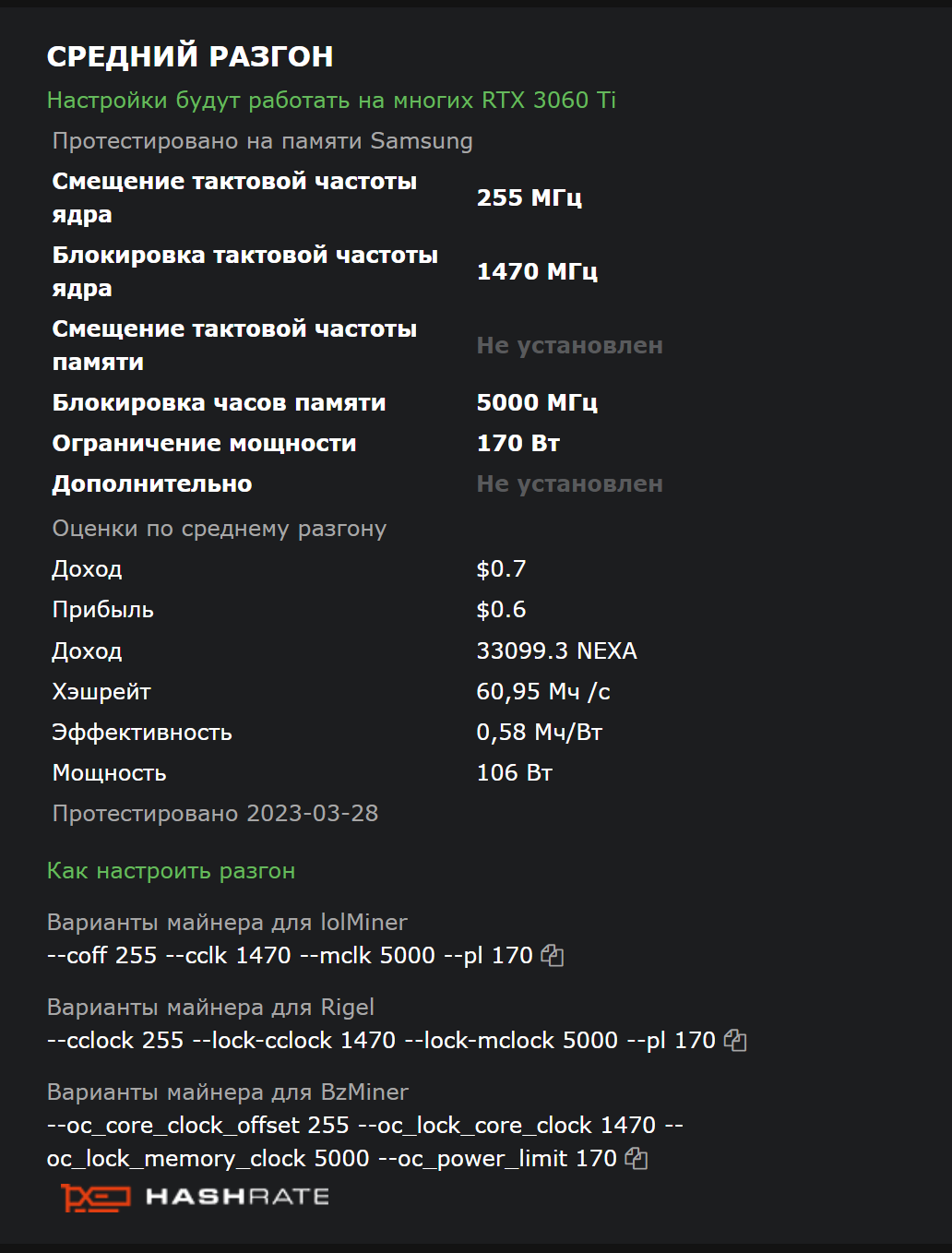The width and height of the screenshot is (952, 1253).
Task: Click the 60,95 Мч/с hashrate value
Action: (x=542, y=692)
